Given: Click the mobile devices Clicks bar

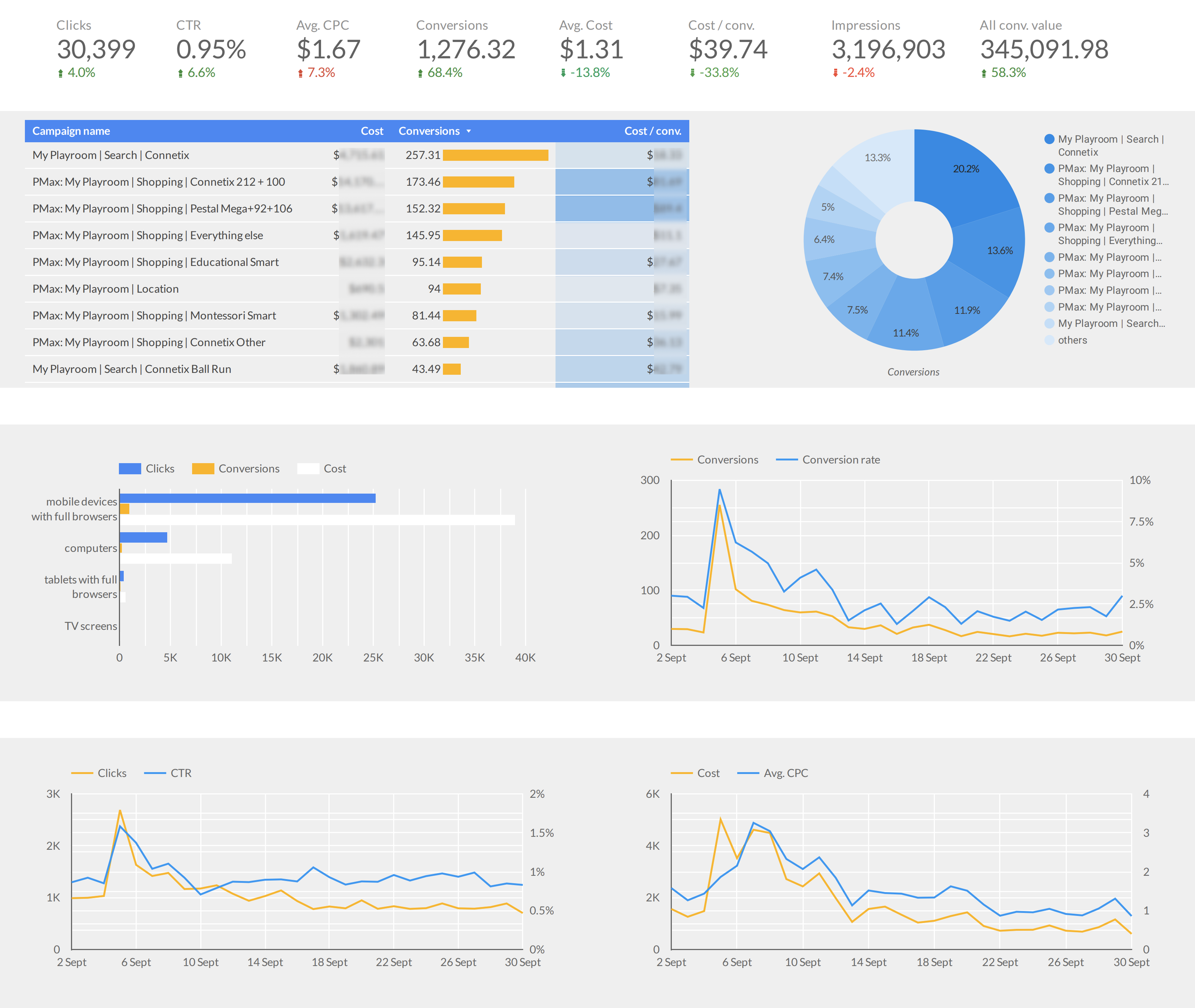Looking at the screenshot, I should click(247, 498).
